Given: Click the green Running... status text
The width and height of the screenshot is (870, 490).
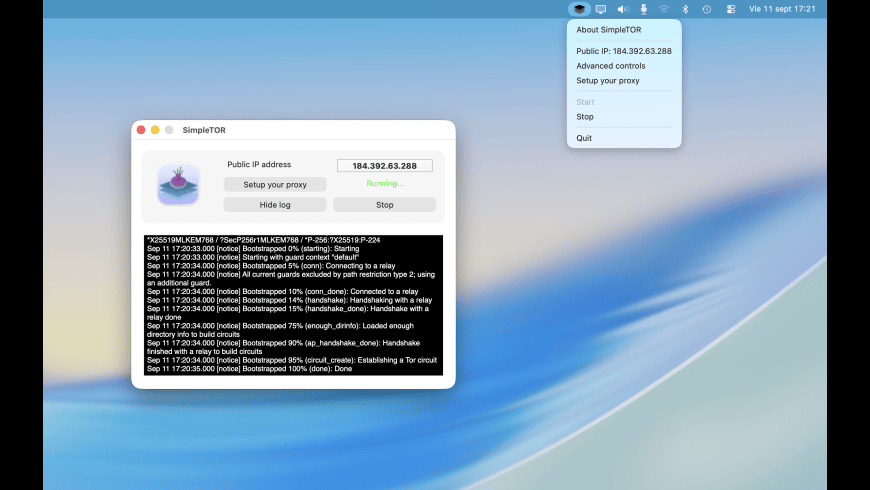Looking at the screenshot, I should click(385, 183).
